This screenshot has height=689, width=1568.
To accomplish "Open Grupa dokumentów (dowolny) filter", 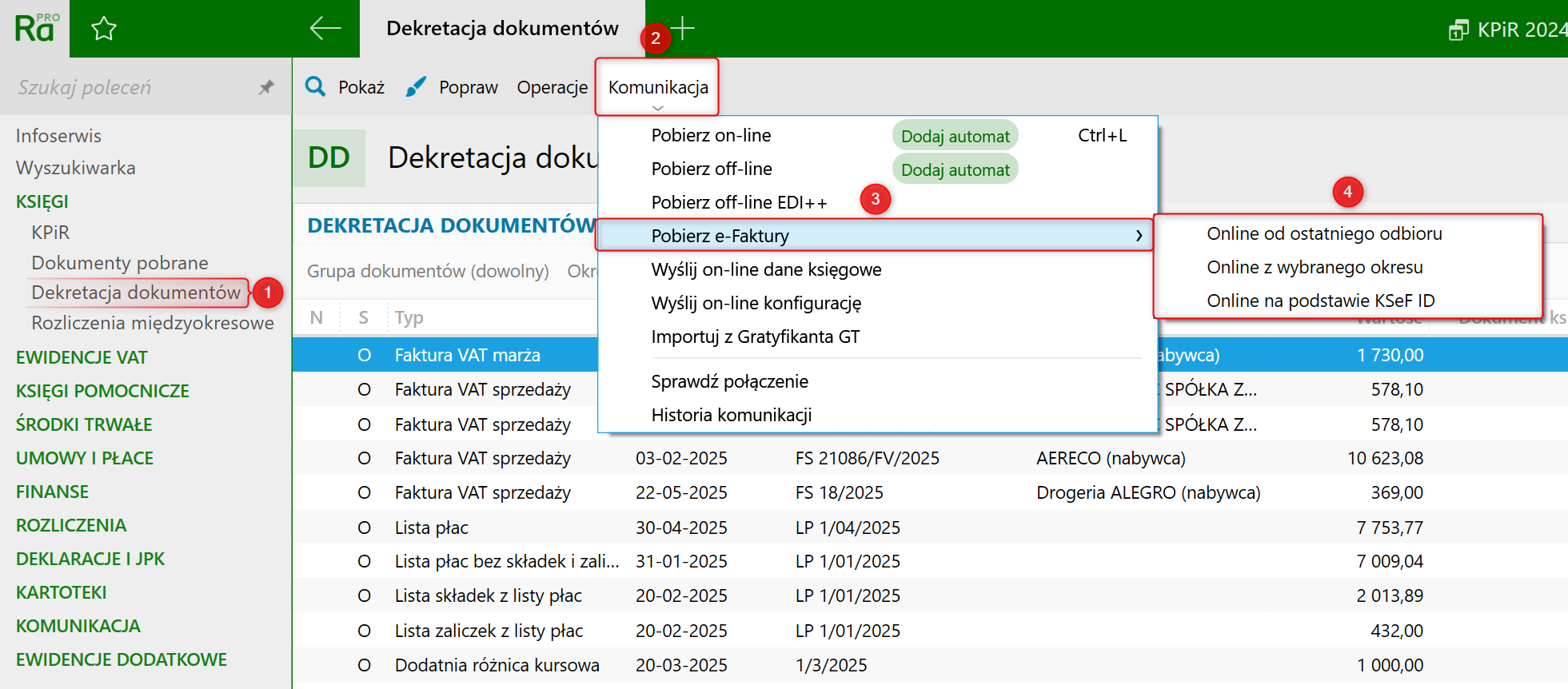I will coord(428,271).
